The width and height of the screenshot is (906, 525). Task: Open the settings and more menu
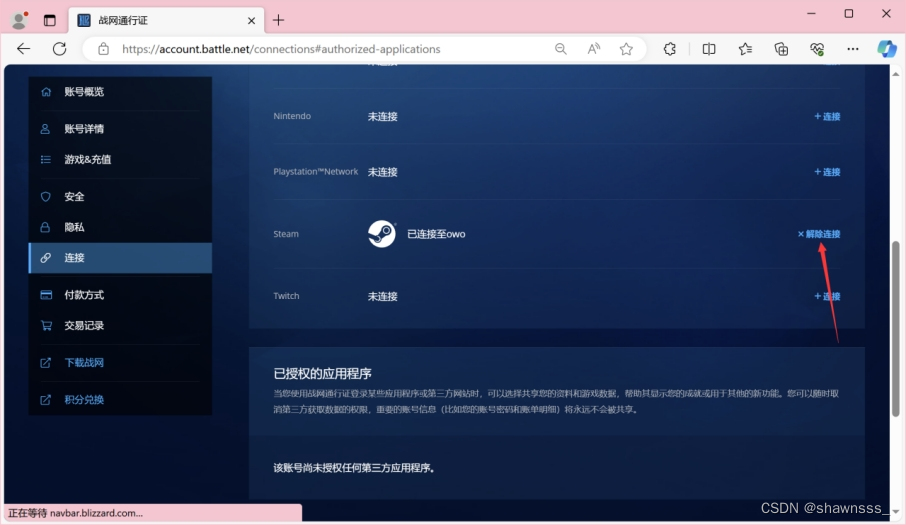[x=853, y=49]
